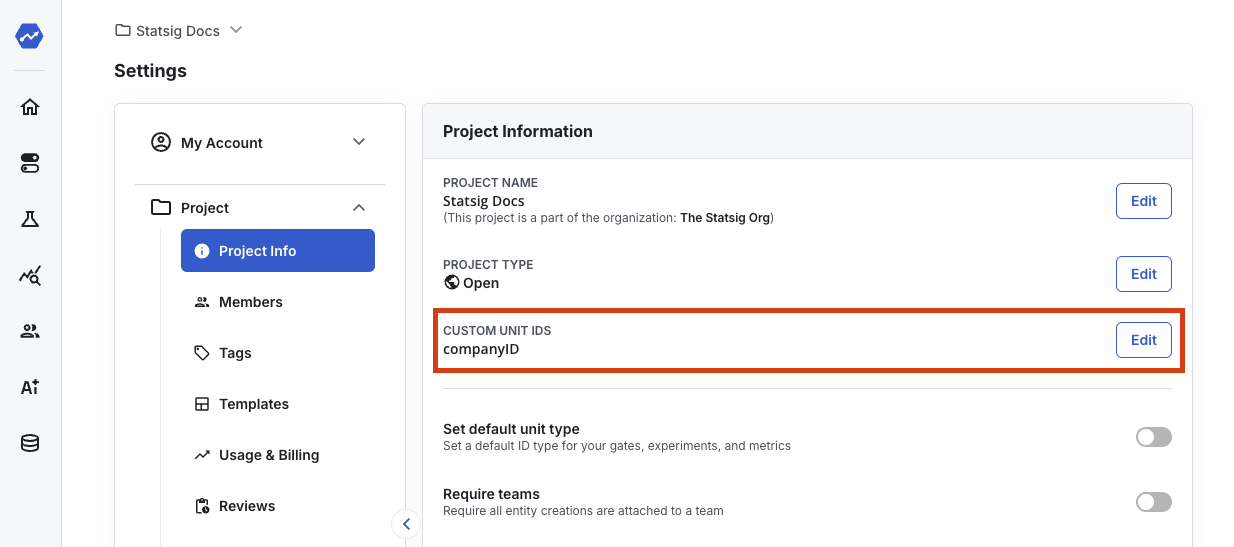Edit the custom unit IDs

click(x=1144, y=340)
